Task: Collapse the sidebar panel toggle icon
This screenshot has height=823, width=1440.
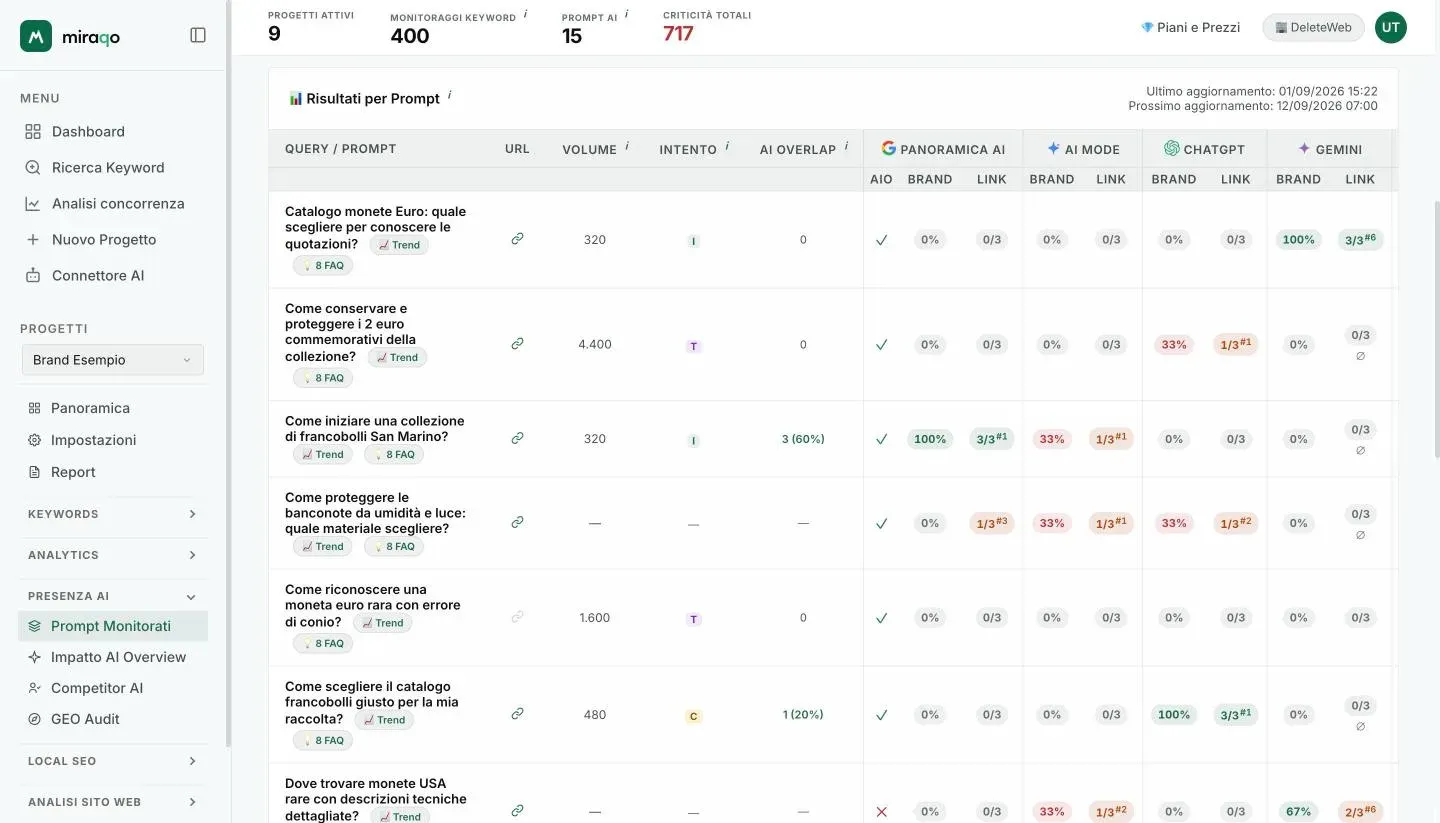Action: click(x=198, y=35)
